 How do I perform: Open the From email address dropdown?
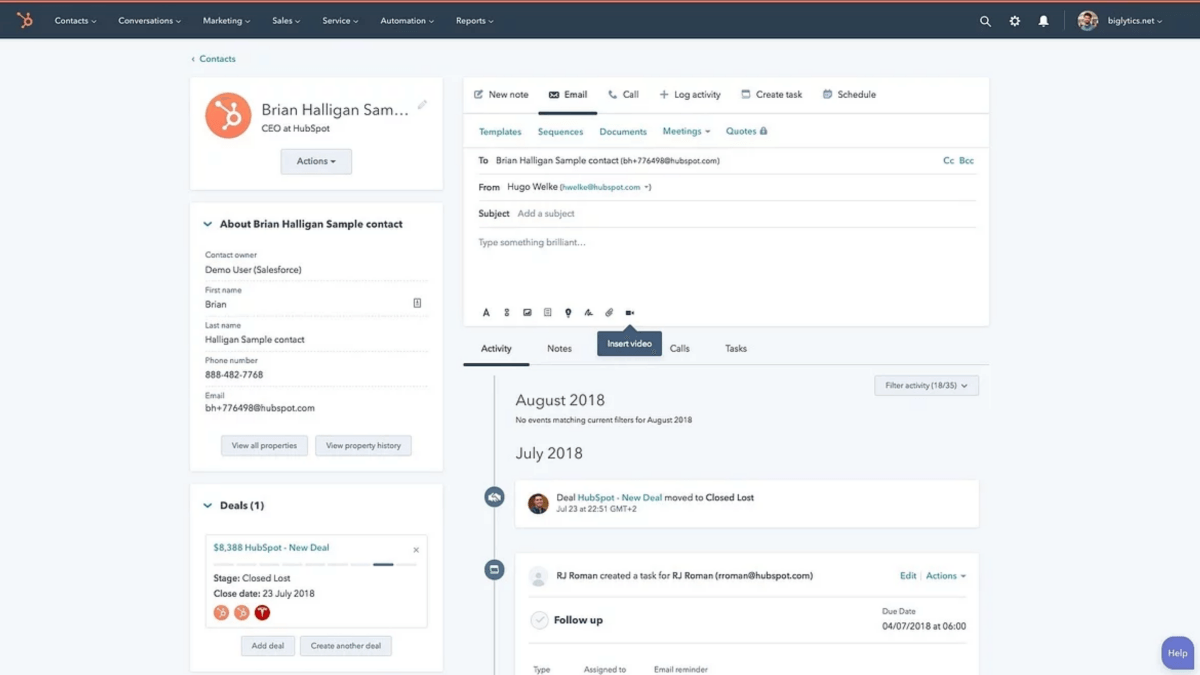(x=606, y=187)
